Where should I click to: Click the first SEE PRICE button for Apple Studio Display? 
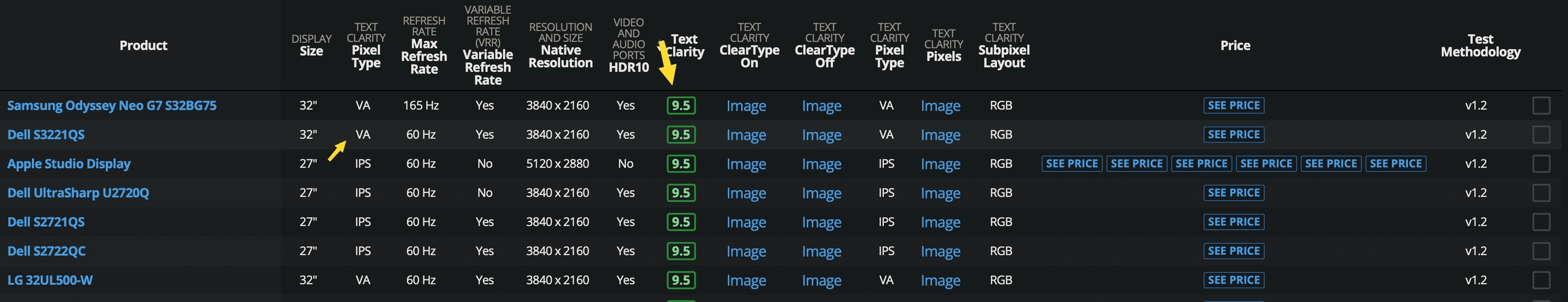1071,164
